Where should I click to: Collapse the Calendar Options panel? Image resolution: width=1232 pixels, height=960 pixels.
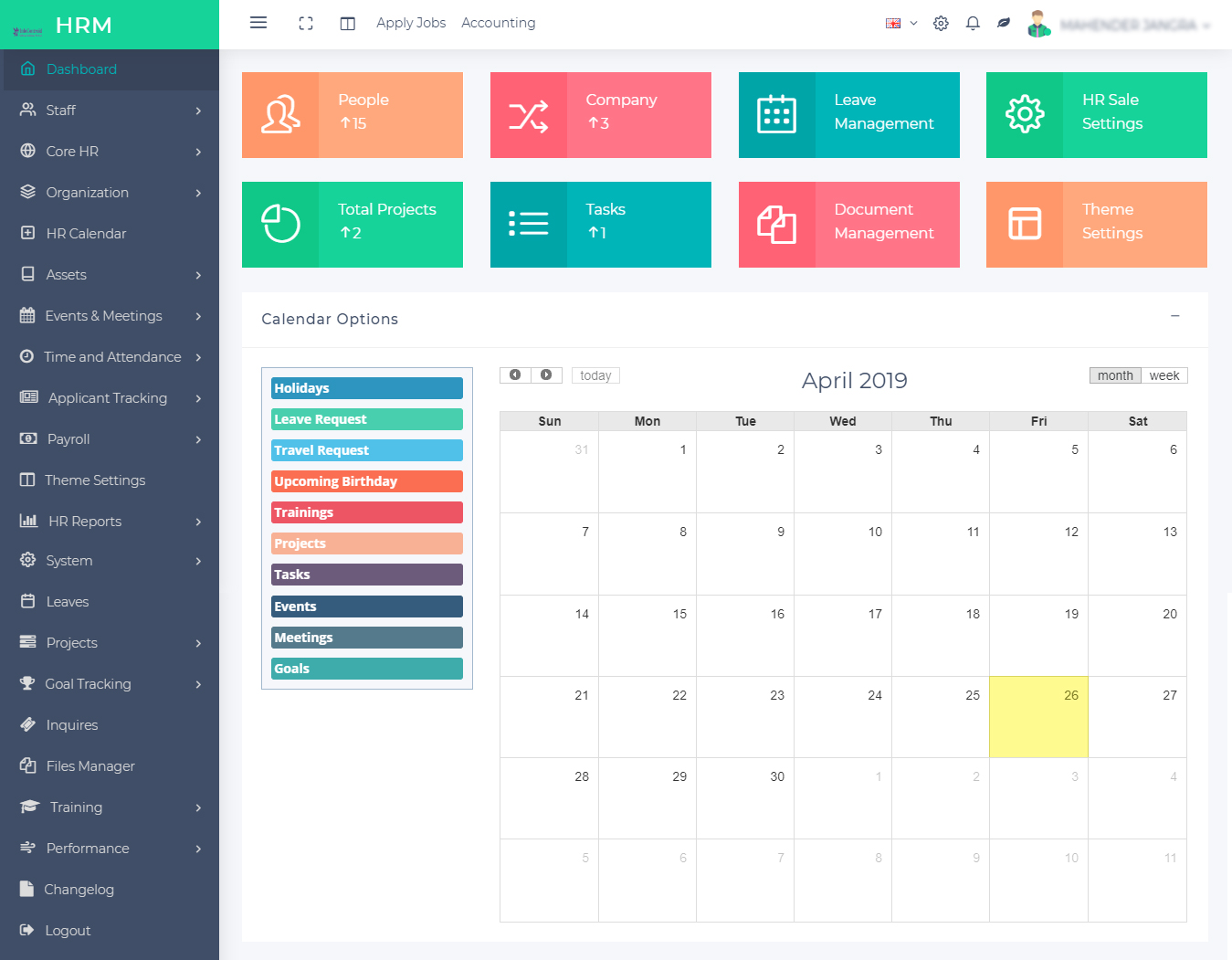click(x=1174, y=316)
